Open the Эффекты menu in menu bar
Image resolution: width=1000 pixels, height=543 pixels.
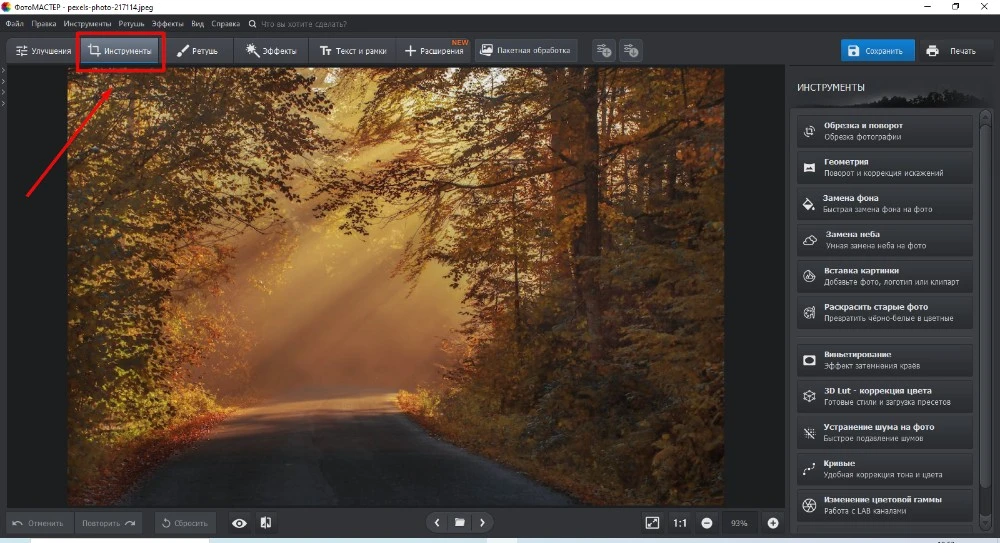[168, 22]
